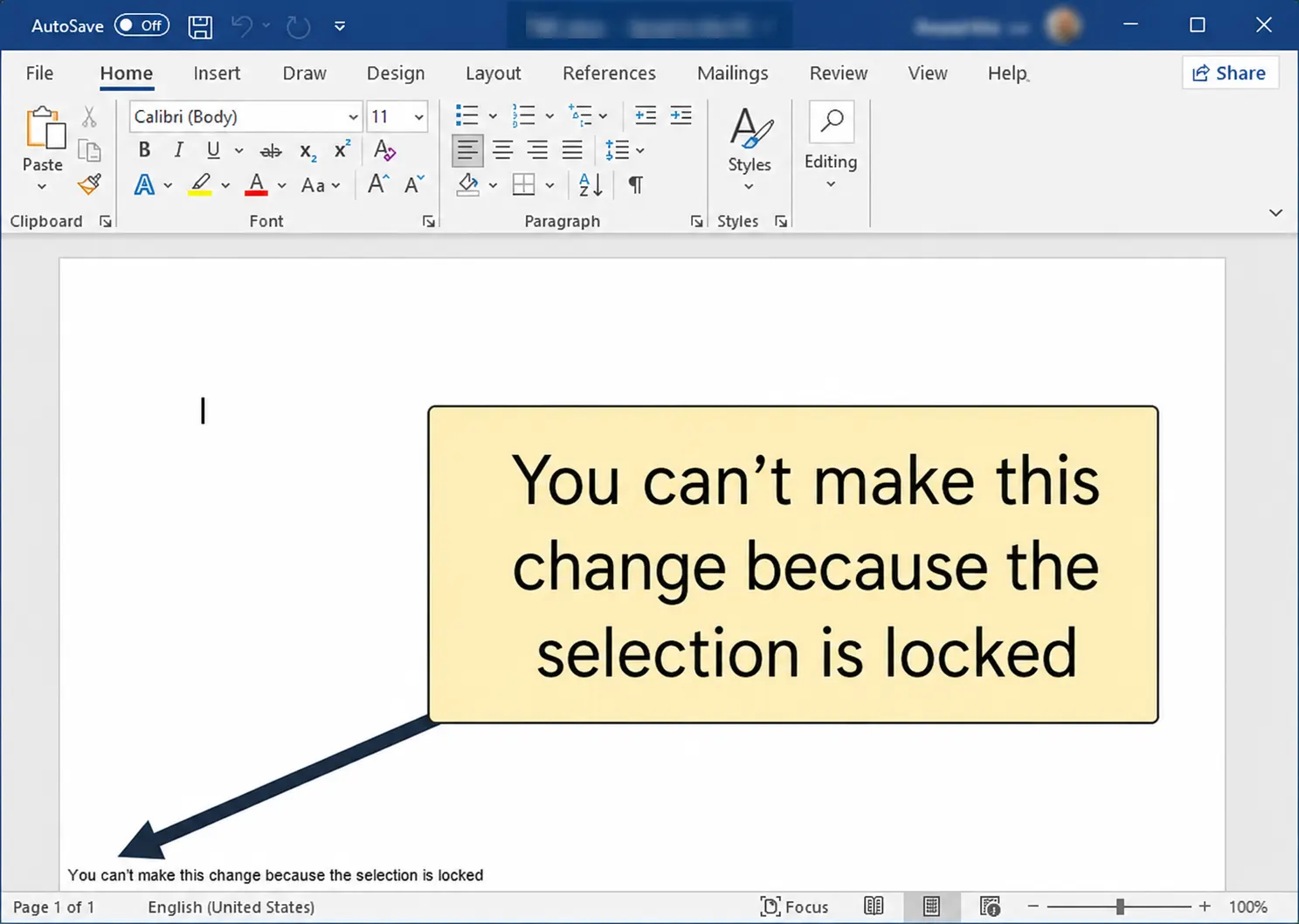
Task: Toggle Strikethrough formatting
Action: click(x=271, y=151)
